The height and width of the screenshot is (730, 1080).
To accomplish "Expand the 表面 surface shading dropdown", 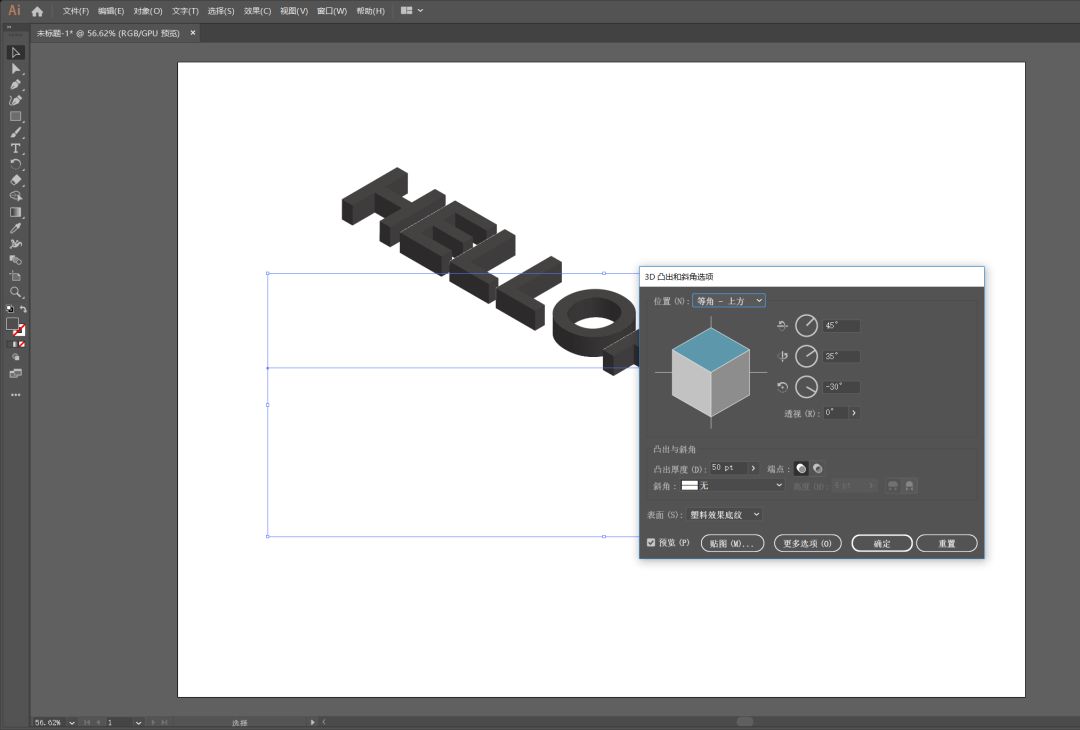I will (725, 515).
